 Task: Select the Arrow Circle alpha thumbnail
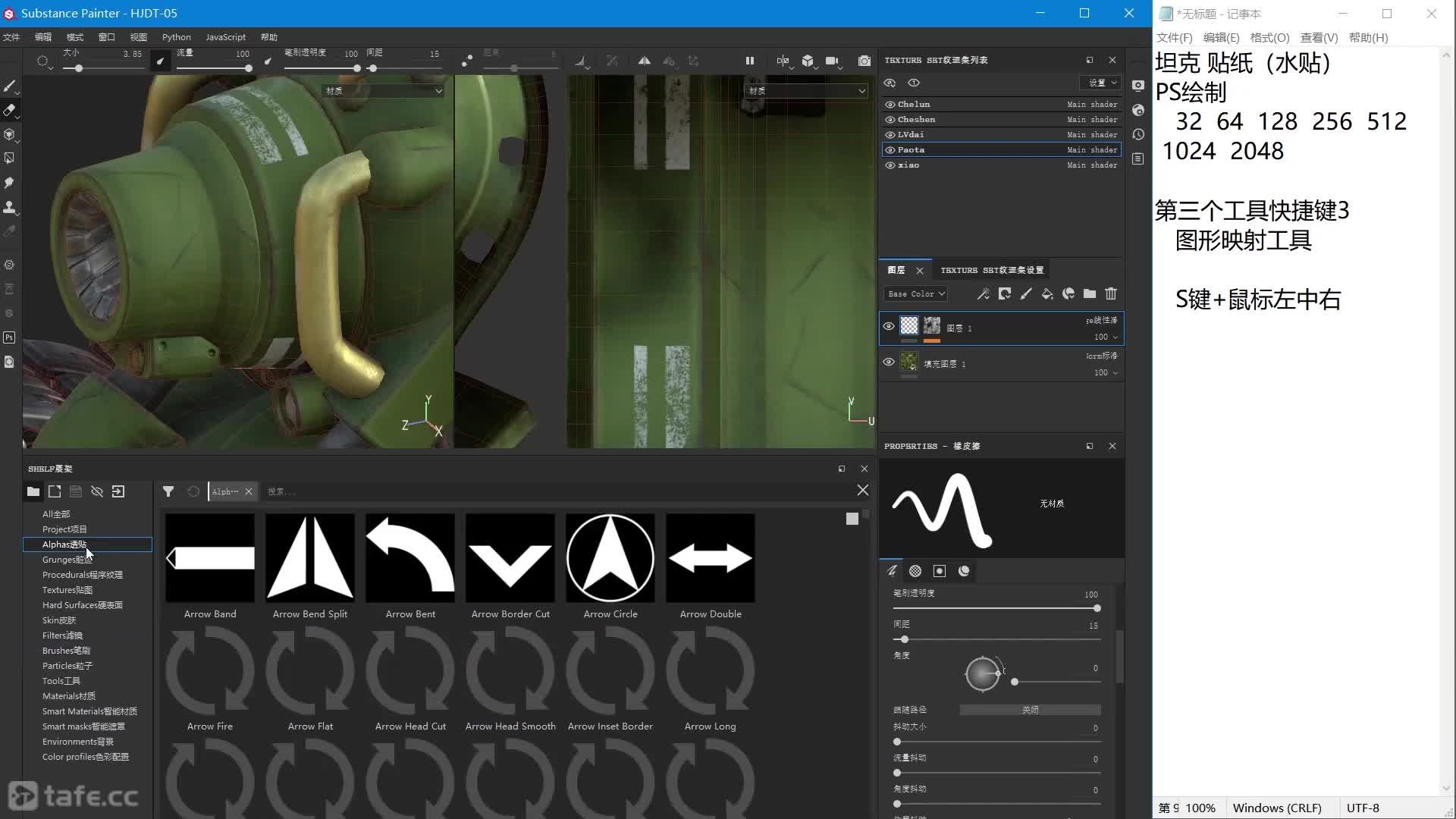click(x=610, y=559)
